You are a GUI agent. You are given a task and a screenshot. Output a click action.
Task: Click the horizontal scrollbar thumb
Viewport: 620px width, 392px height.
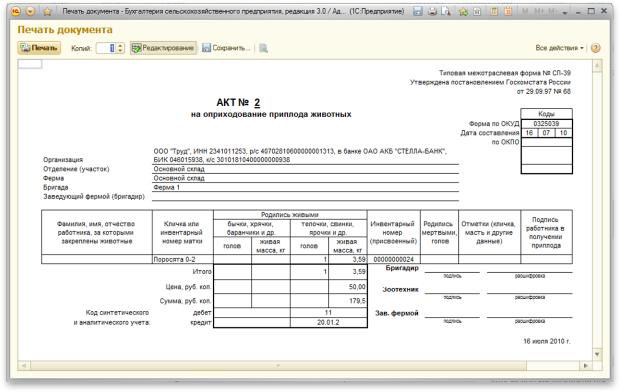coord(278,365)
